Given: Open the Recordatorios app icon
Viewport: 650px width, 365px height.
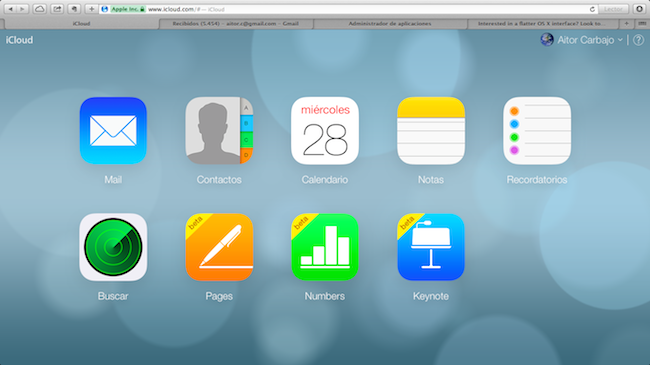Looking at the screenshot, I should coord(537,131).
